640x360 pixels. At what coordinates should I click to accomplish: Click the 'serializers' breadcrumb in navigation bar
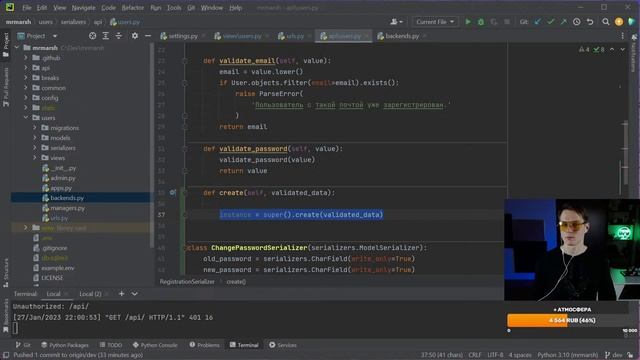pos(73,22)
